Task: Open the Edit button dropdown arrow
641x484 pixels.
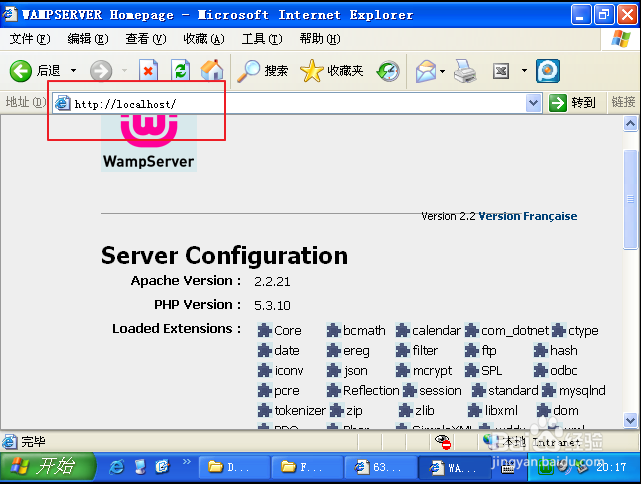Action: 524,71
